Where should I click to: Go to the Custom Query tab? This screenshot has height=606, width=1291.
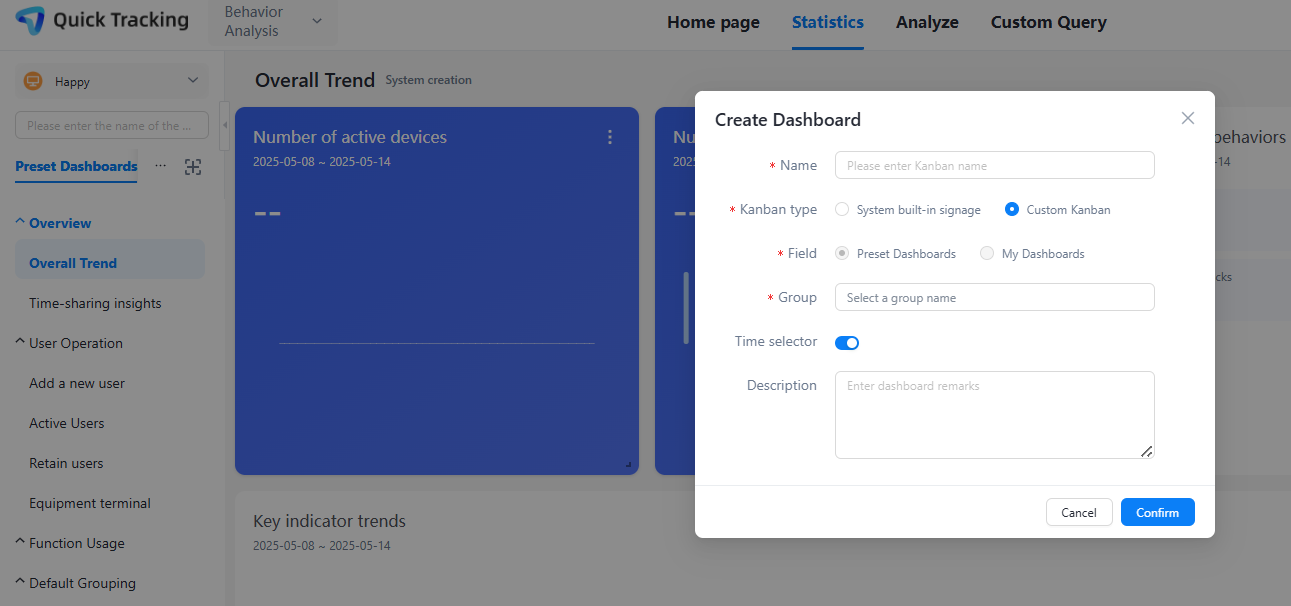pos(1048,22)
